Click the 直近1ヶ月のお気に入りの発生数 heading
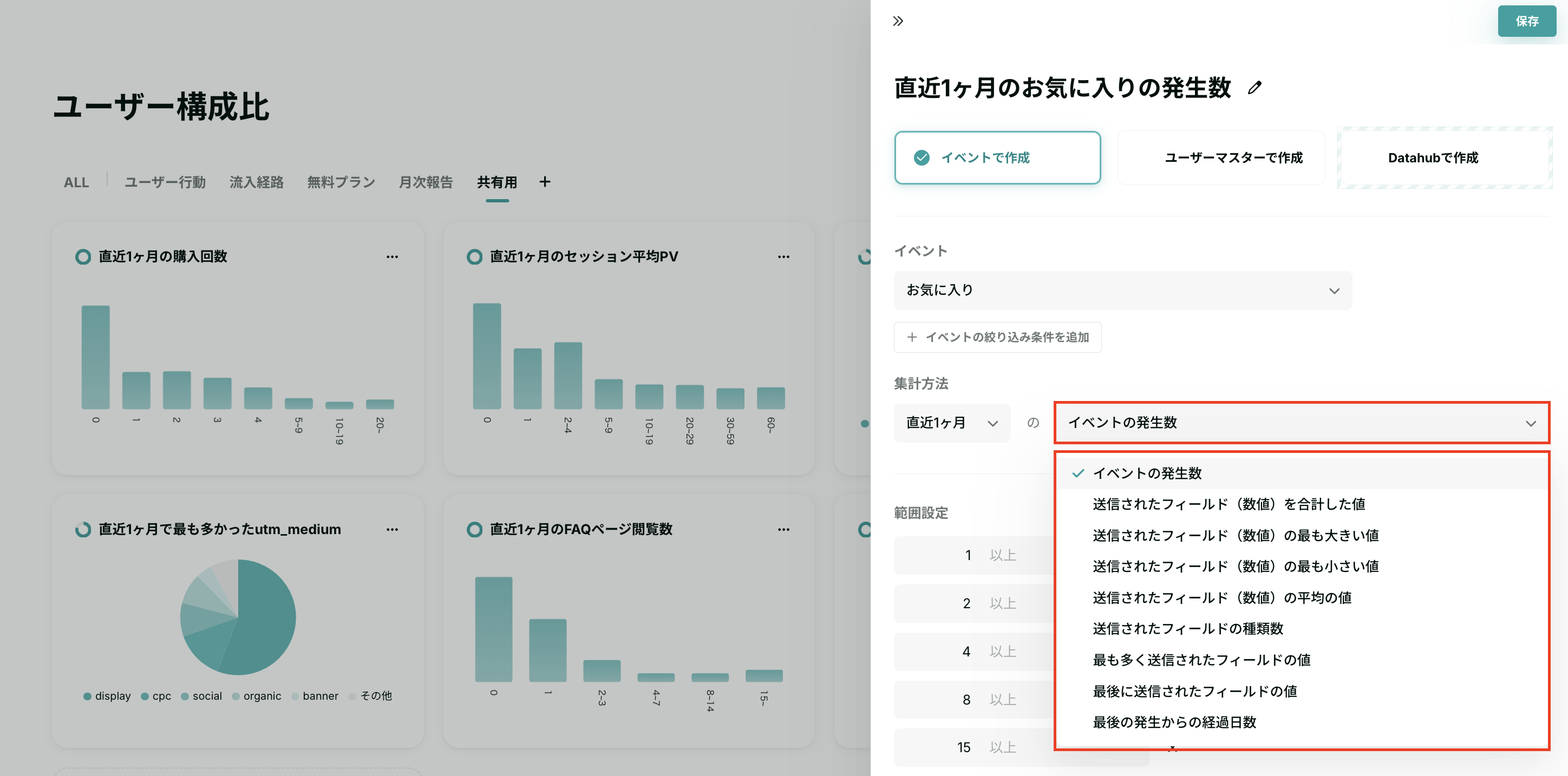 tap(1062, 88)
